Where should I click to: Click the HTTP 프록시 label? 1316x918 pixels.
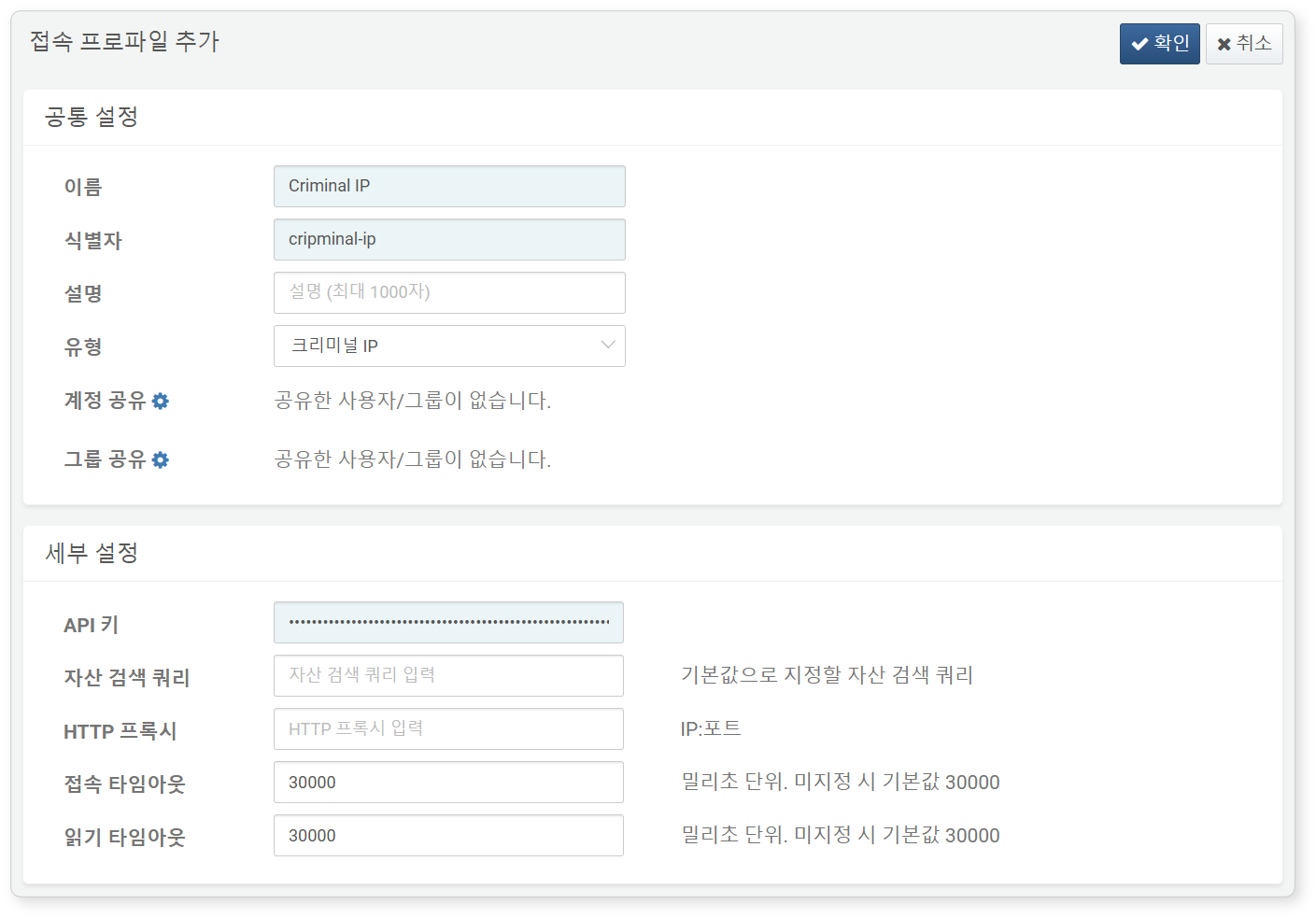120,731
